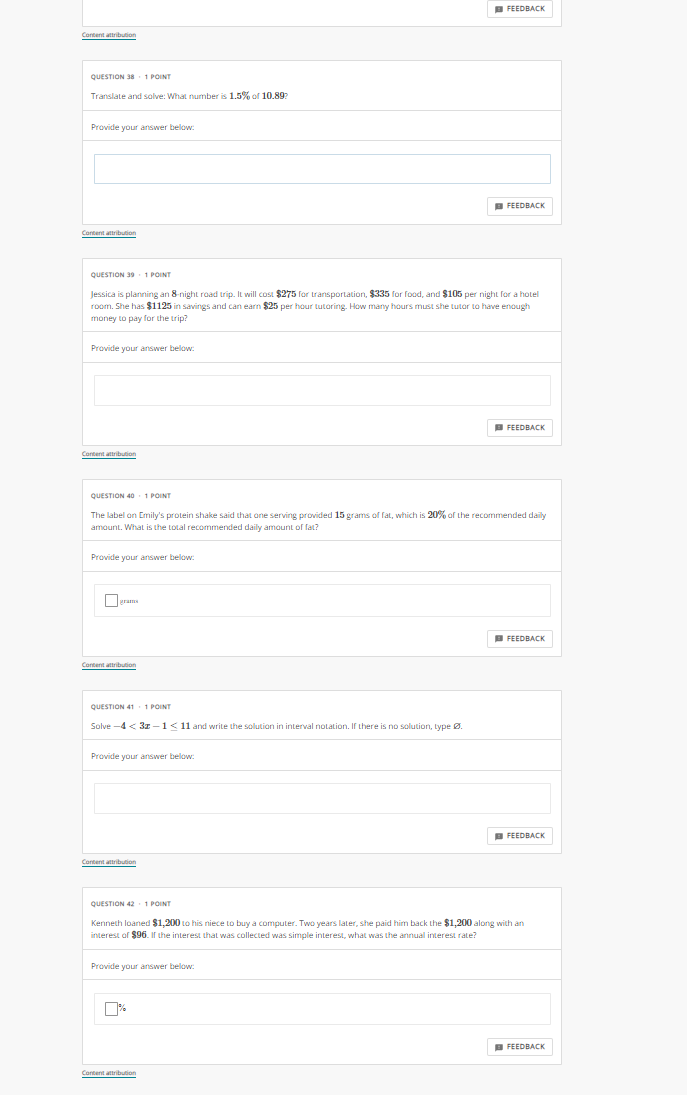
Task: Open Feedback for Question 42
Action: (x=519, y=1046)
